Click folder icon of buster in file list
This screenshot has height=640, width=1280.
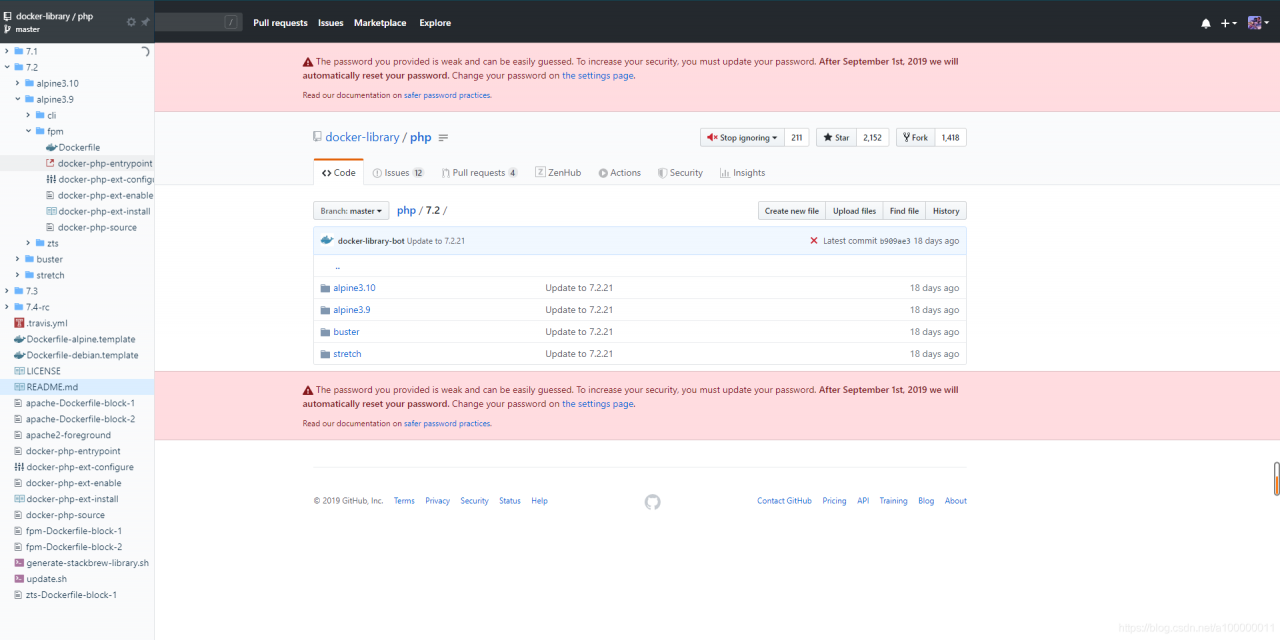pos(325,332)
